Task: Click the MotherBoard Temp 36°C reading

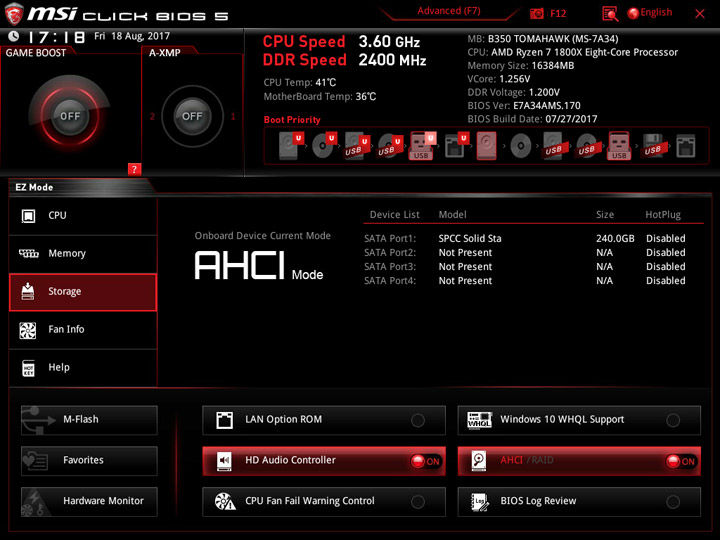Action: [320, 97]
